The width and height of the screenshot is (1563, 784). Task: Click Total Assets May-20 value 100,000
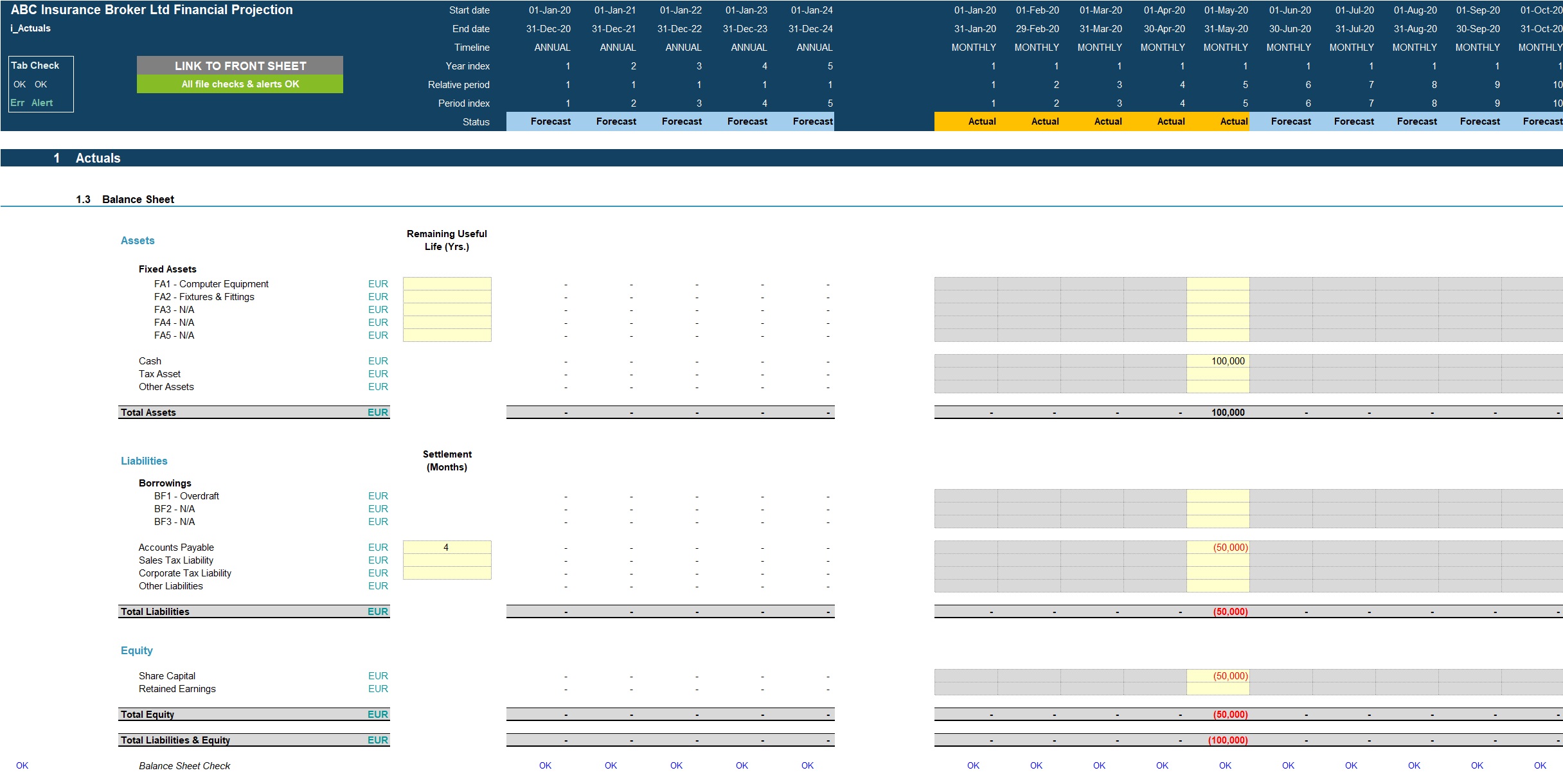[1228, 413]
